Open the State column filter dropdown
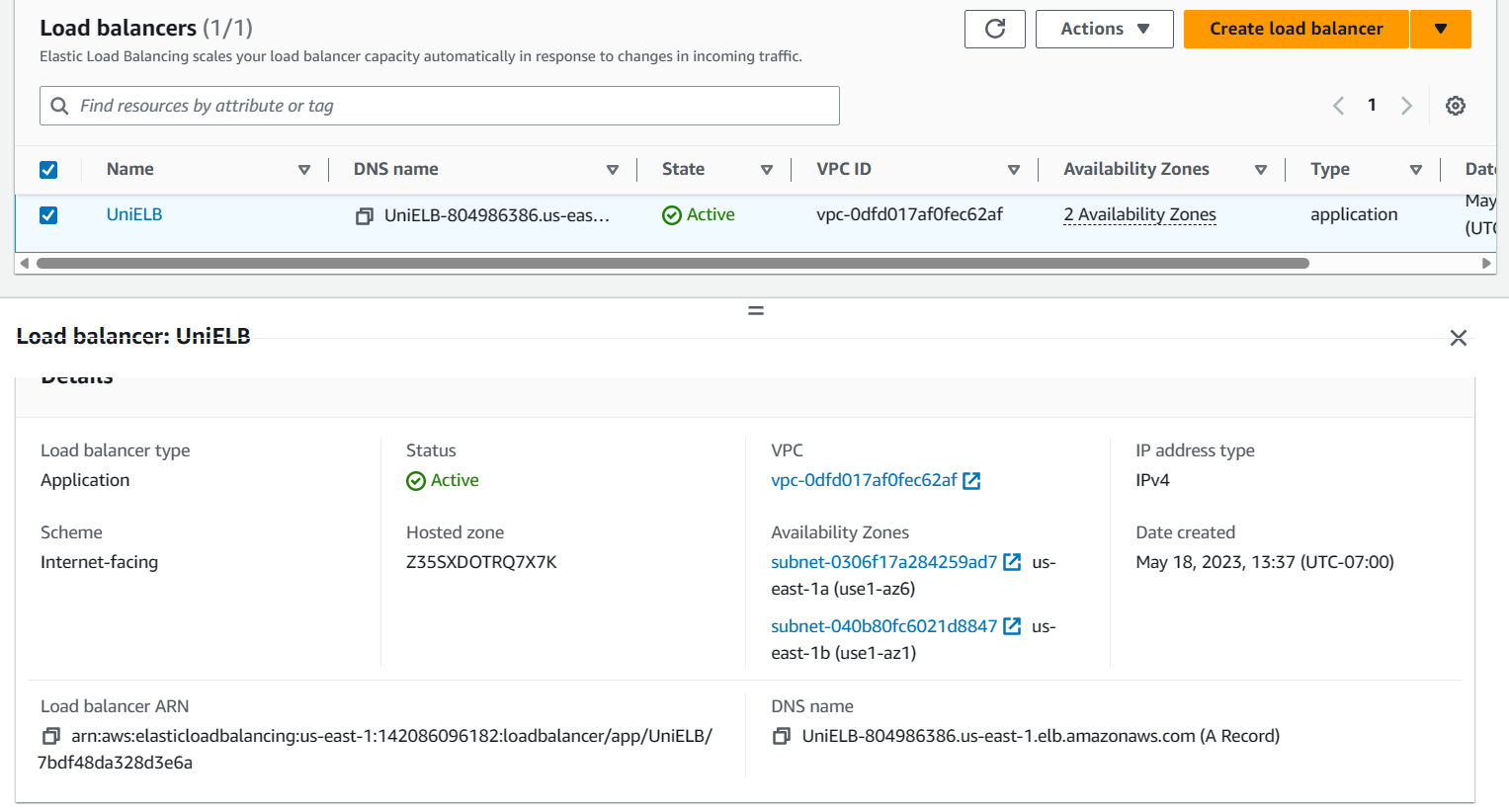 click(767, 169)
